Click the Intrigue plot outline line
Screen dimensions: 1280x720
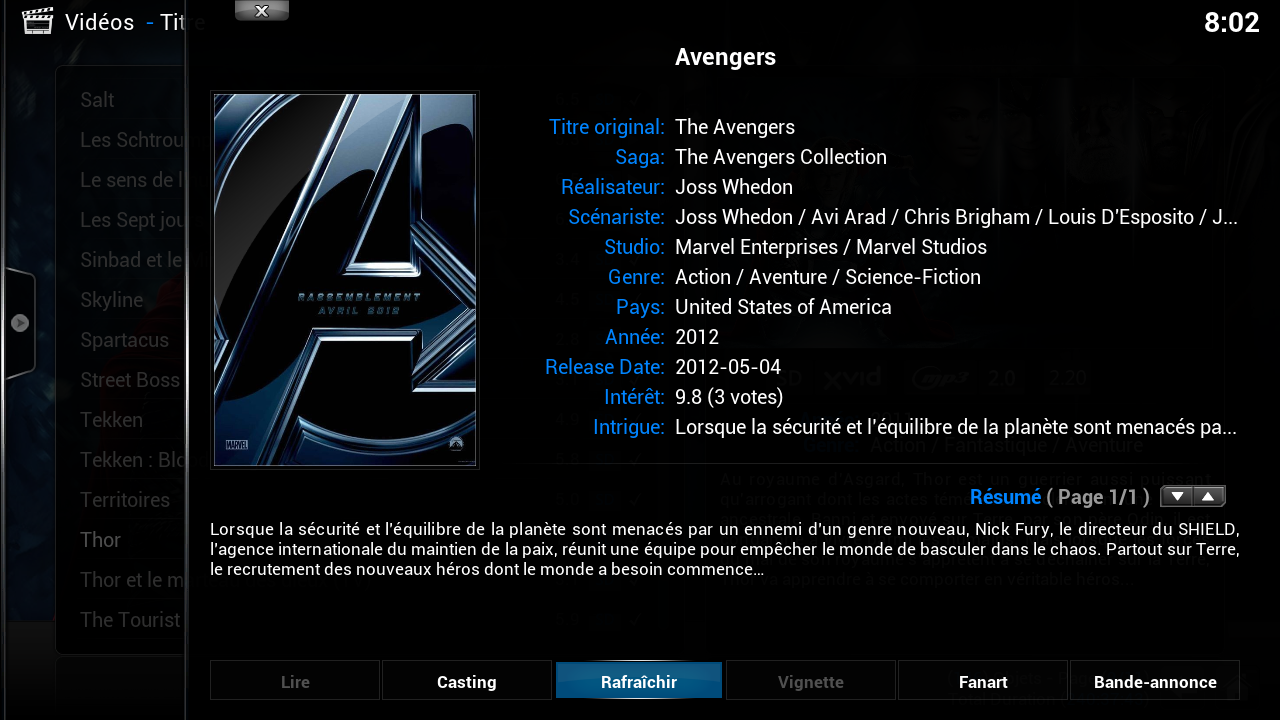click(956, 427)
